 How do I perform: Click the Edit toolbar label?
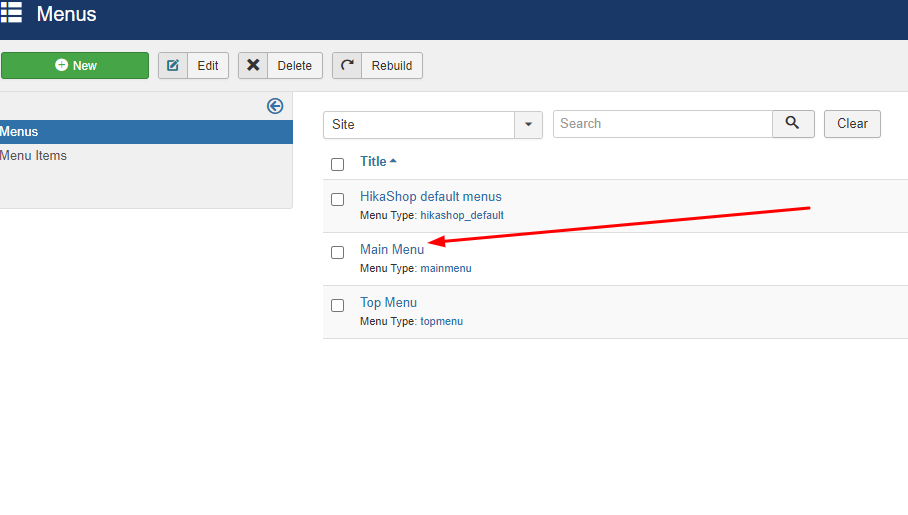pos(207,65)
